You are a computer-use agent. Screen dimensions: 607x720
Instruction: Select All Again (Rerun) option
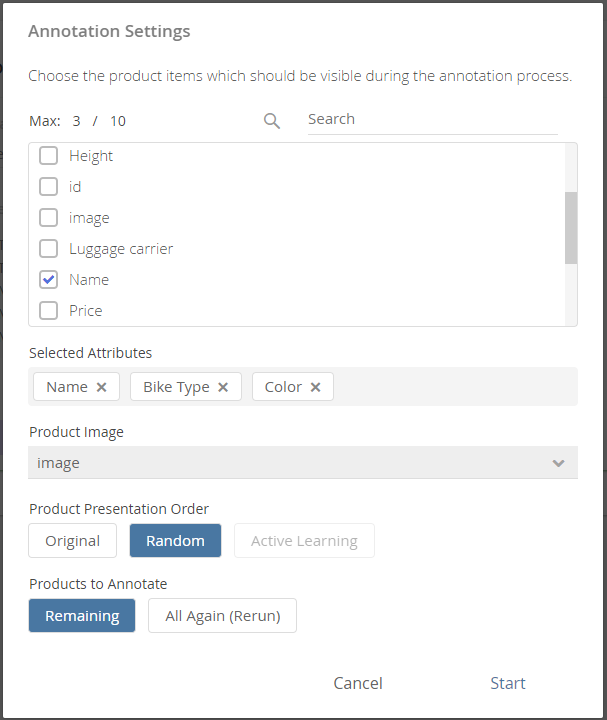(x=222, y=616)
